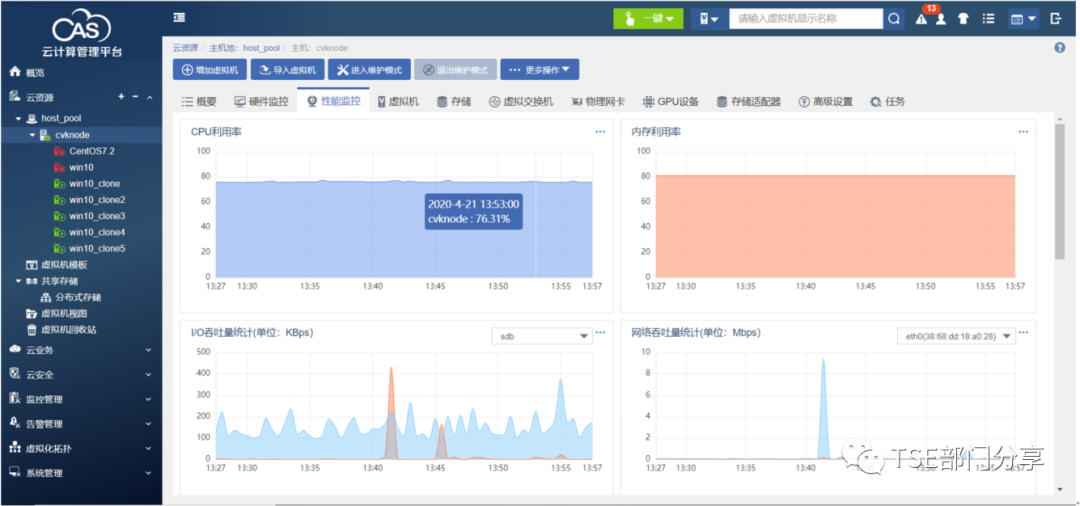Open 更多操作 more actions dropdown
This screenshot has height=506, width=1080.
(x=539, y=70)
